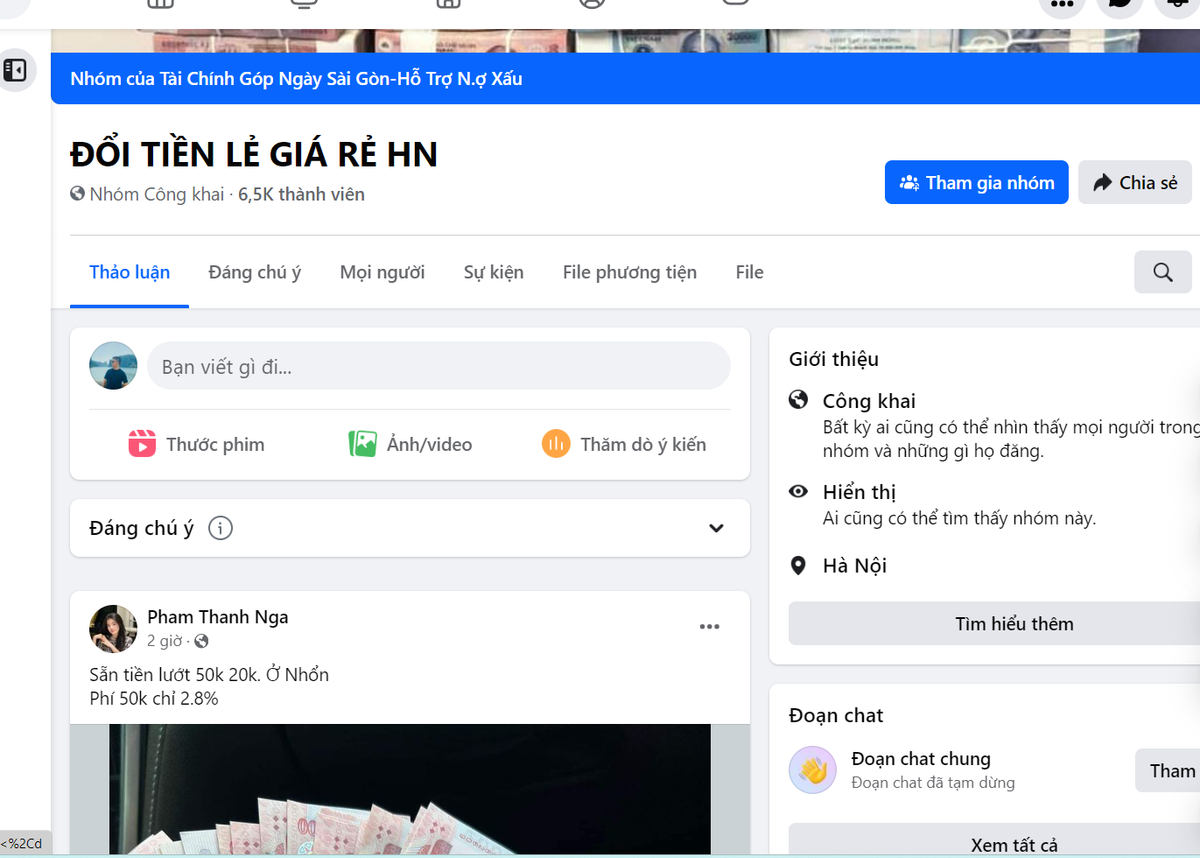The width and height of the screenshot is (1200, 858).
Task: Click the globe icon next to Công khai
Action: [x=797, y=399]
